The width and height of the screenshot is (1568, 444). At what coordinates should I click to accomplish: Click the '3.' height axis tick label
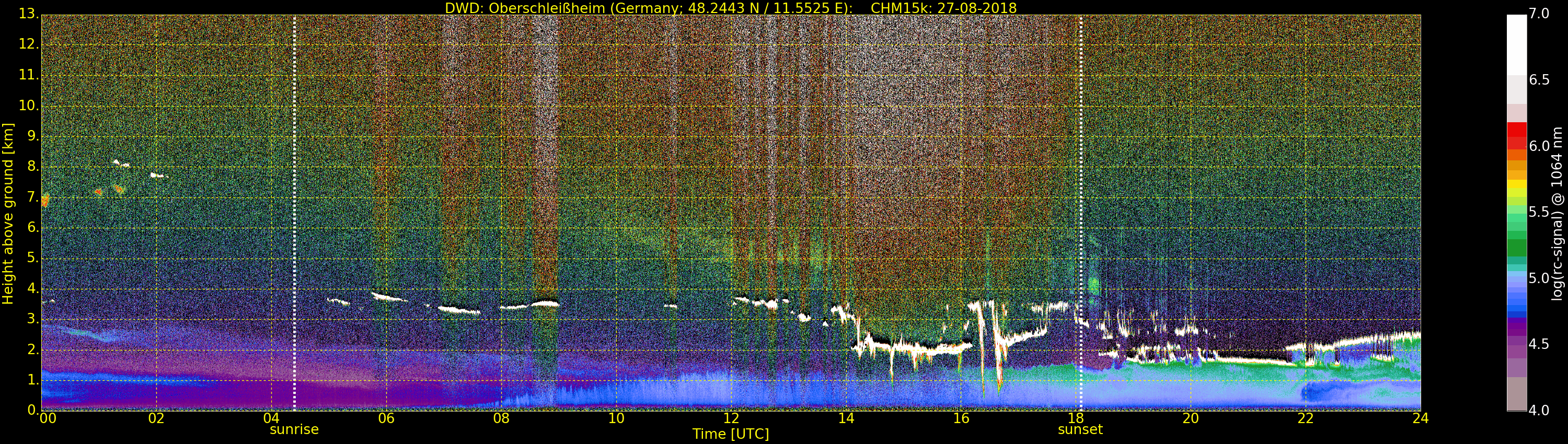[33, 319]
